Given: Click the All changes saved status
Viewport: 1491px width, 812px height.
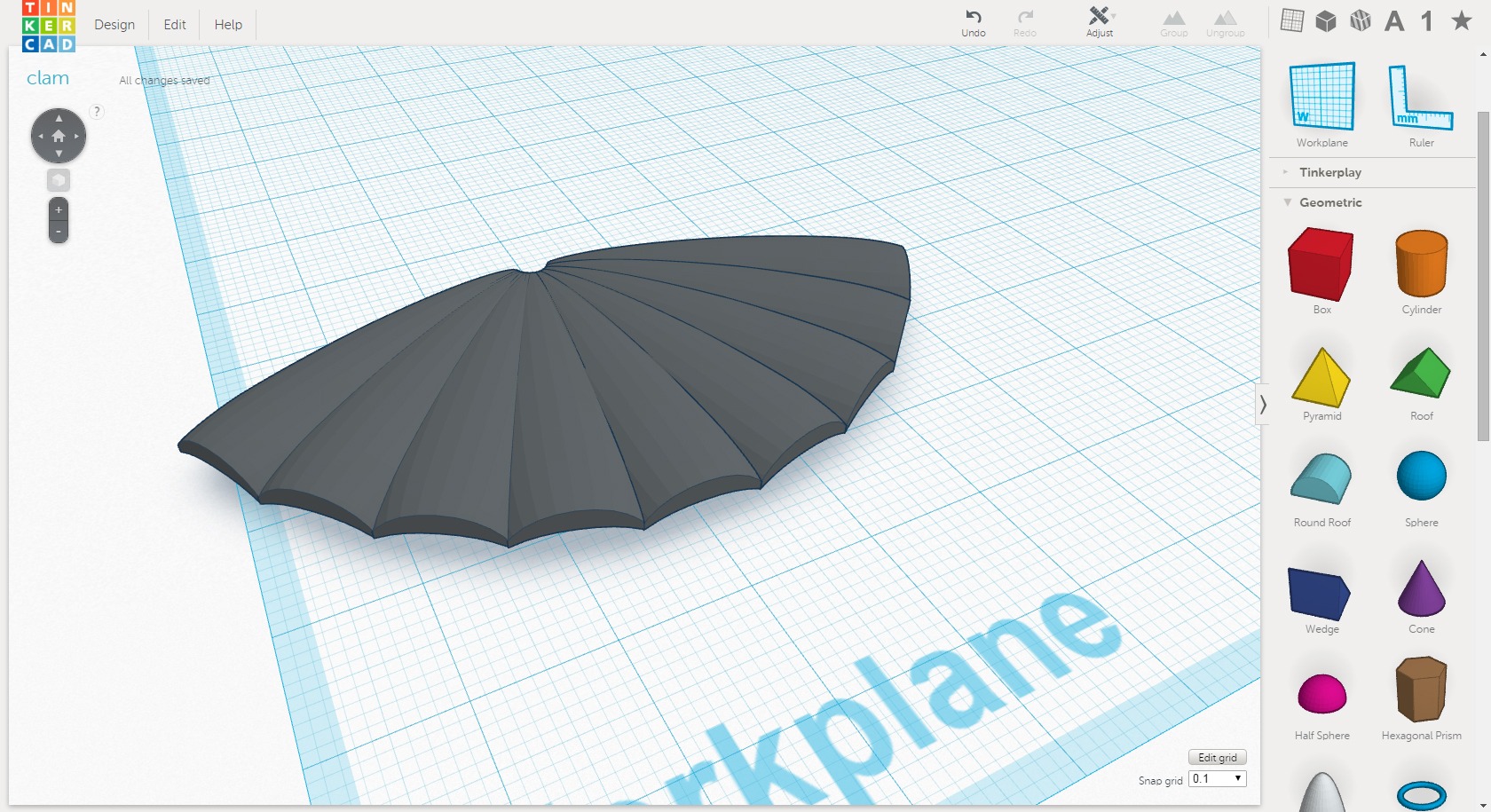Looking at the screenshot, I should (164, 80).
